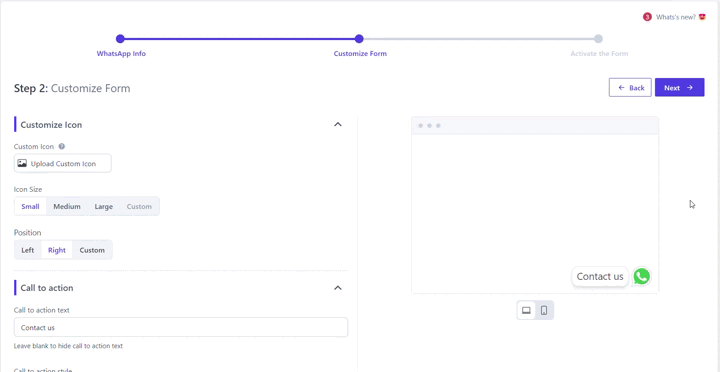This screenshot has height=372, width=720.
Task: Click the Customize Form progress dot
Action: click(x=359, y=39)
